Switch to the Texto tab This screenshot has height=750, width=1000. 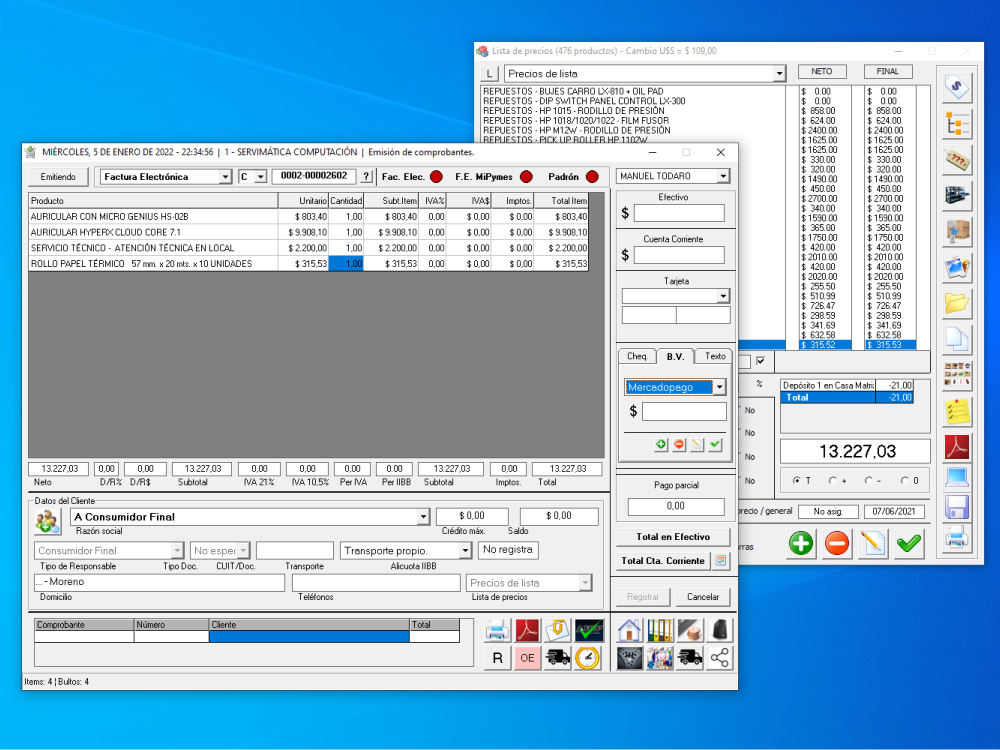(715, 356)
